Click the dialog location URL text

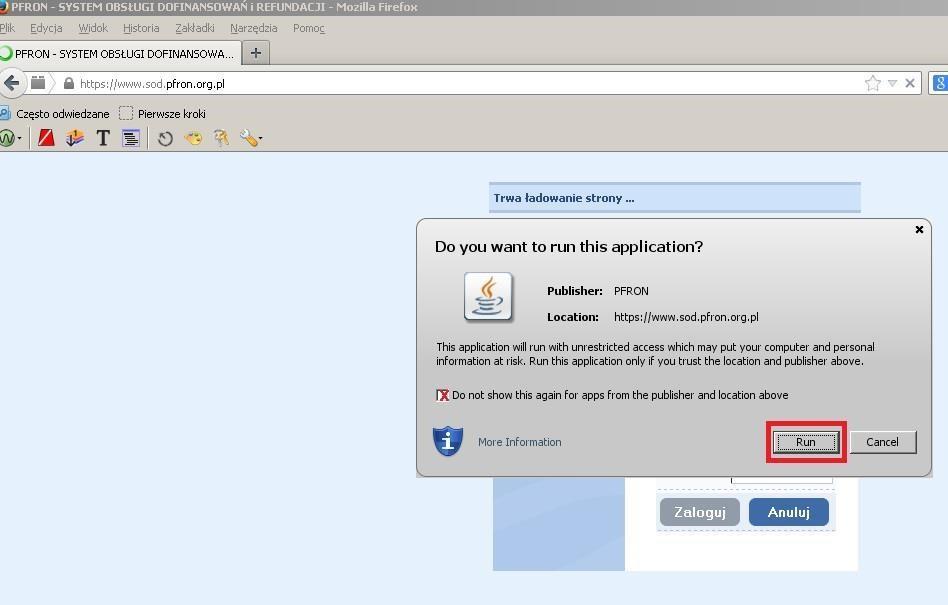[686, 317]
